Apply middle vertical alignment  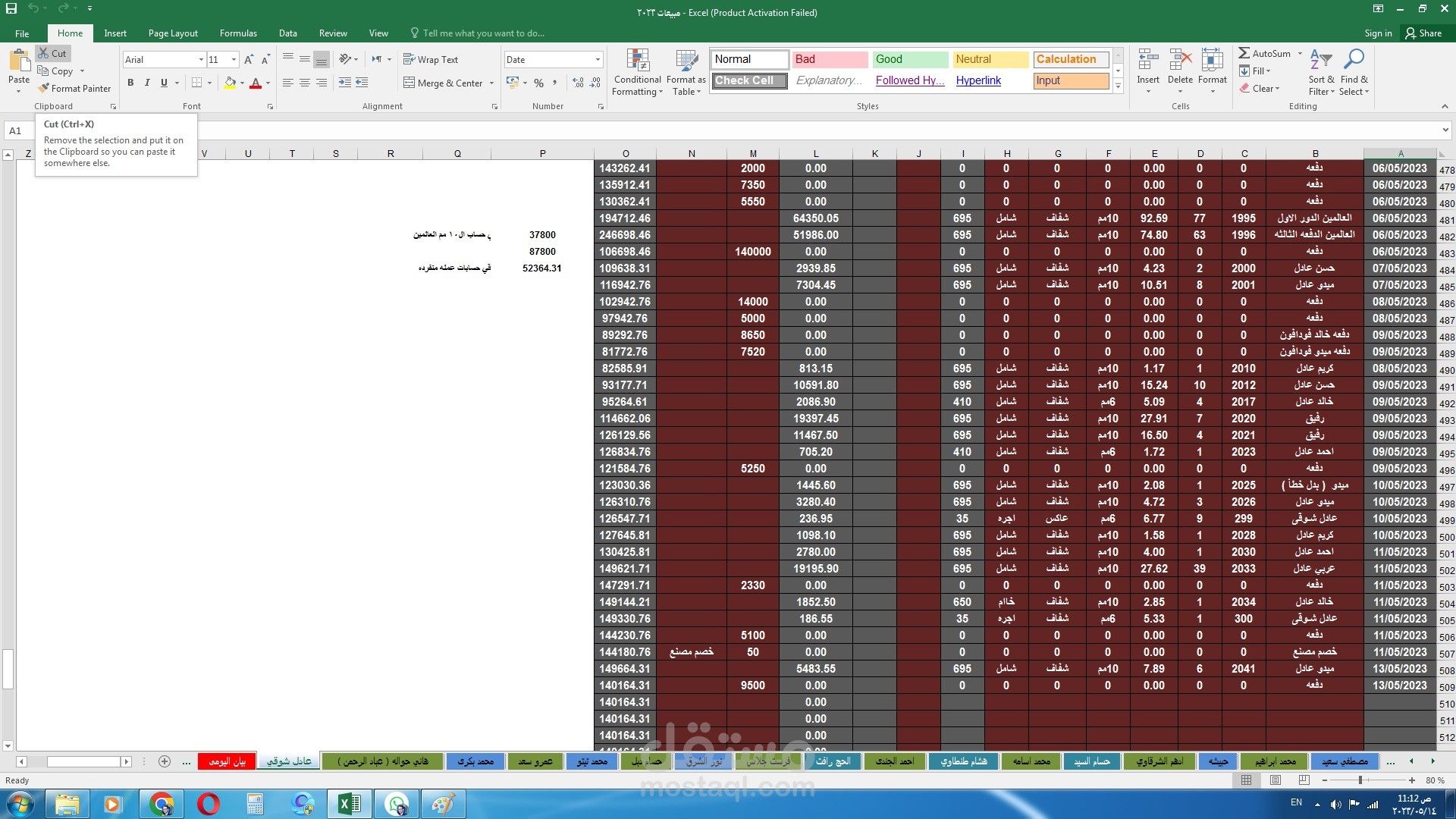coord(305,59)
